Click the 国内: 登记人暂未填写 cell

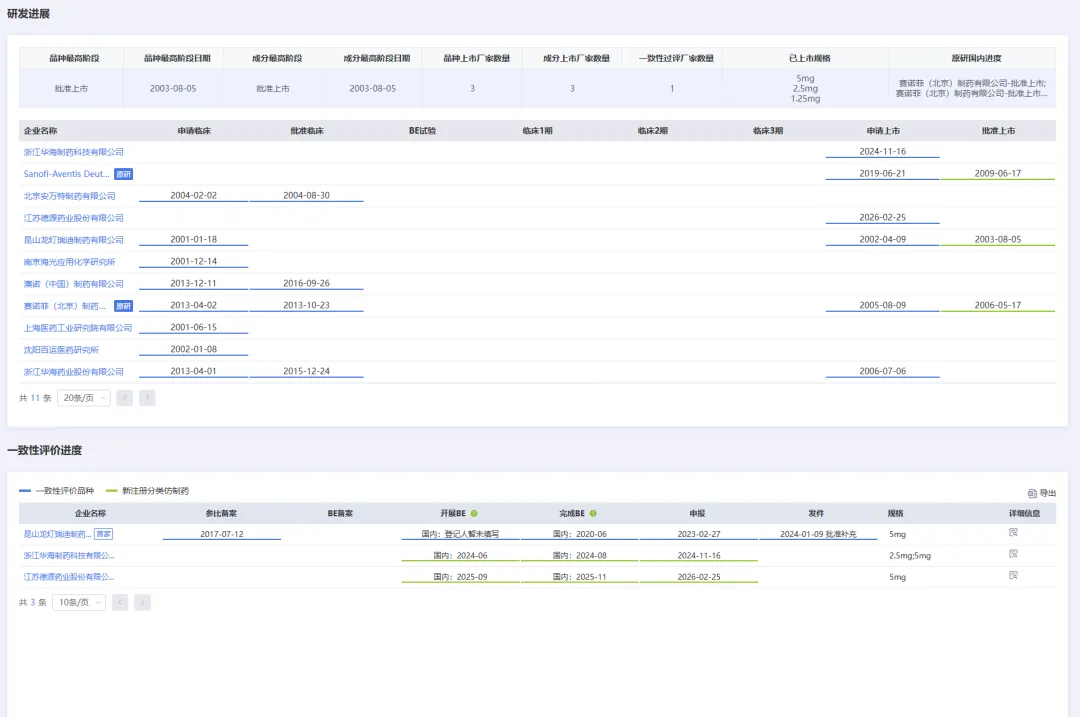460,534
